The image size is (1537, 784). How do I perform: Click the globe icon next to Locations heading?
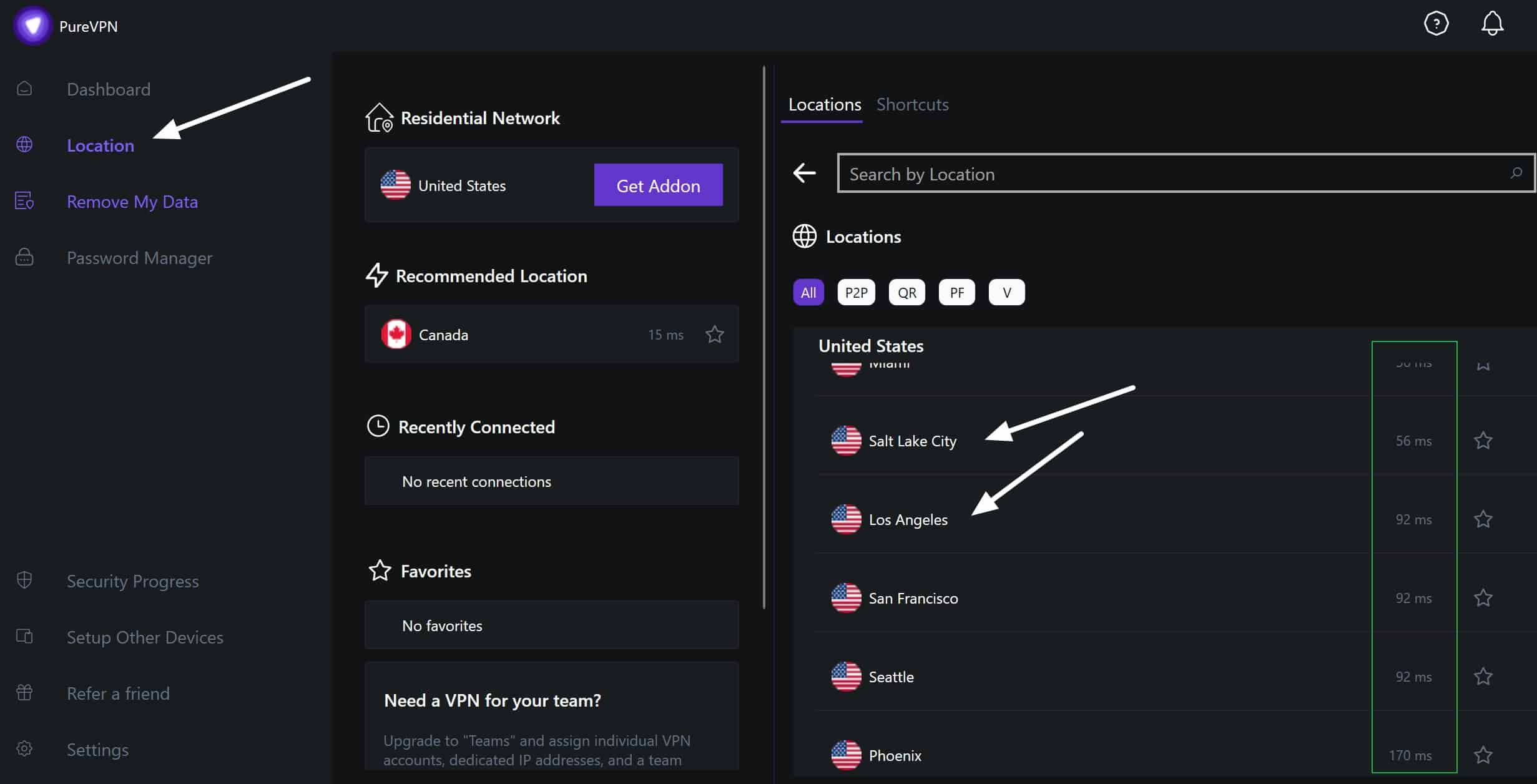coord(804,236)
